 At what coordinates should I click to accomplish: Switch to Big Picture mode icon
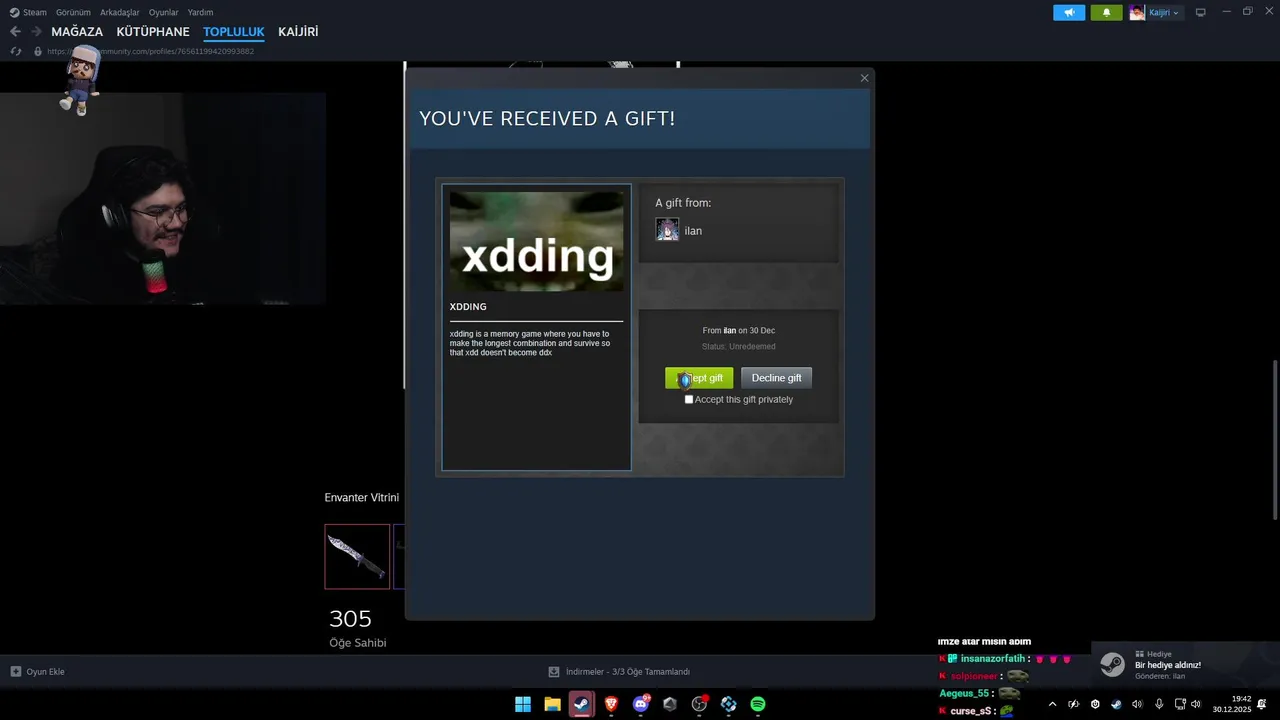click(1200, 13)
